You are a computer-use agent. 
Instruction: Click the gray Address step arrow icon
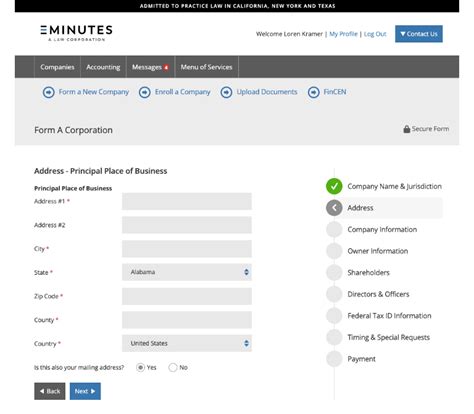coord(334,208)
